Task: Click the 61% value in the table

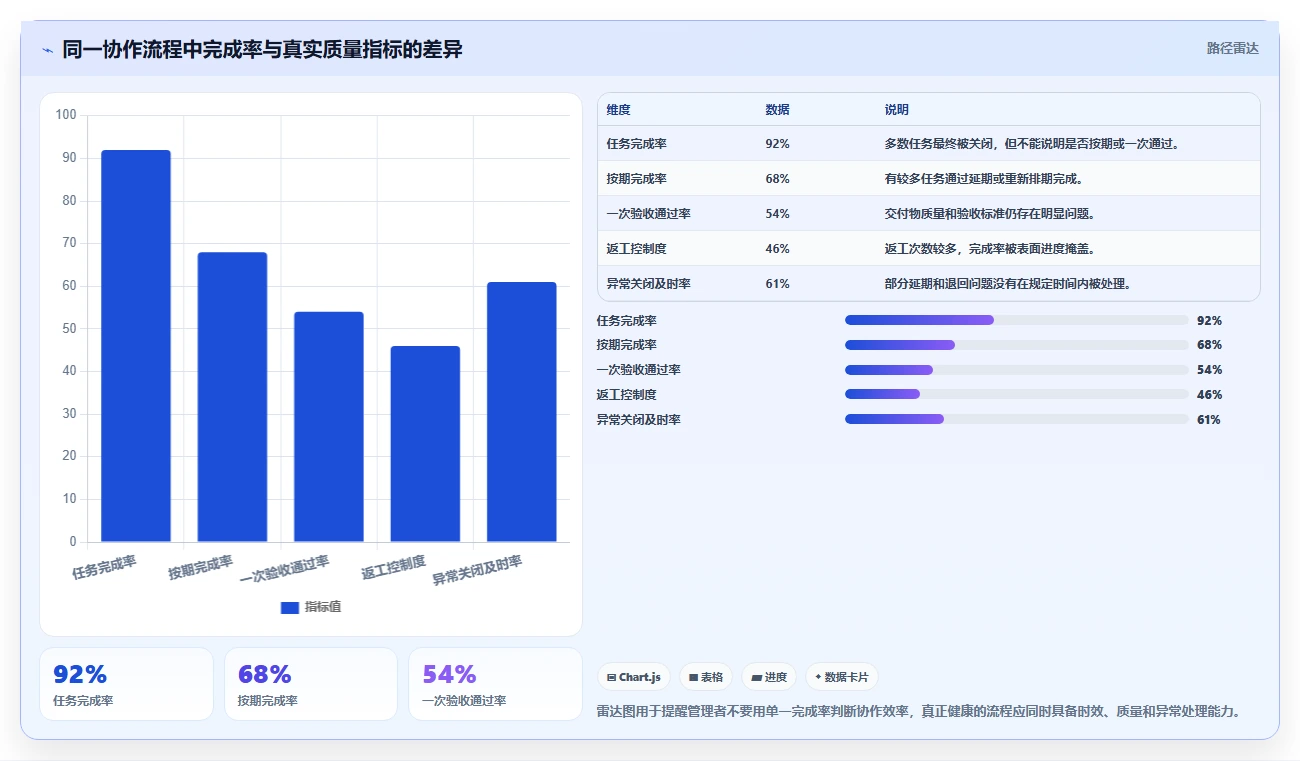Action: [x=777, y=284]
